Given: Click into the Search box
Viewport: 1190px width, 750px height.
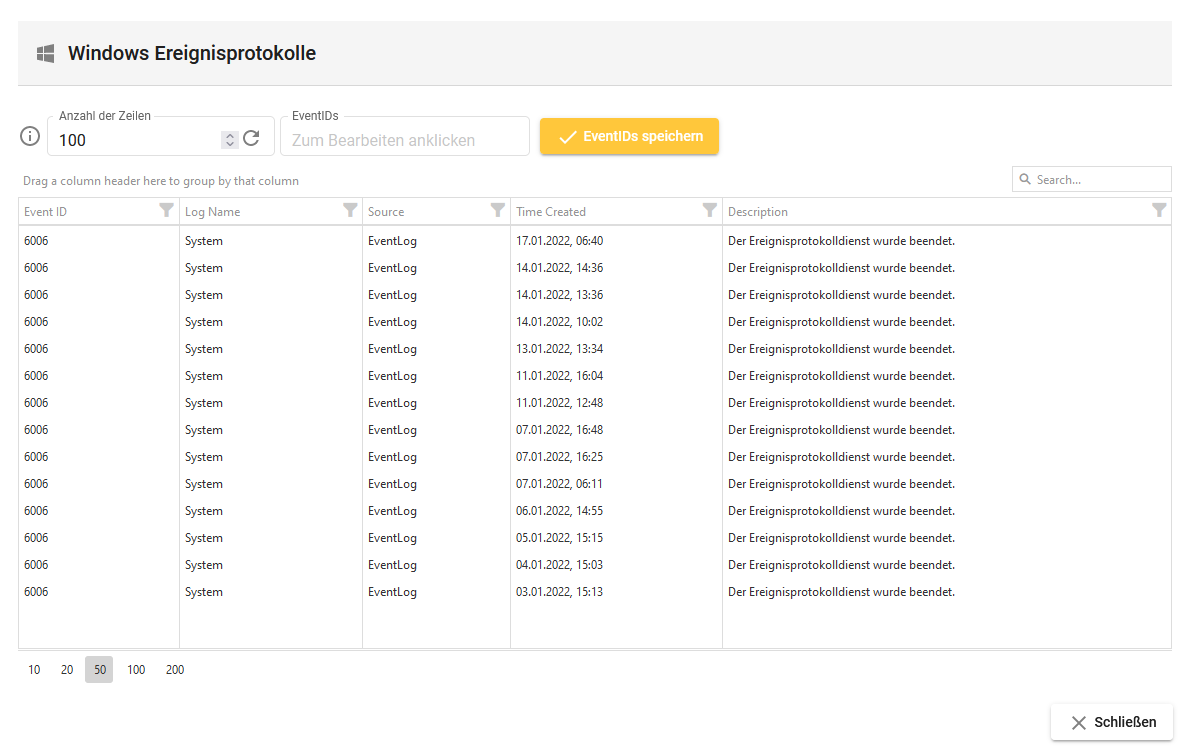Looking at the screenshot, I should (x=1098, y=180).
